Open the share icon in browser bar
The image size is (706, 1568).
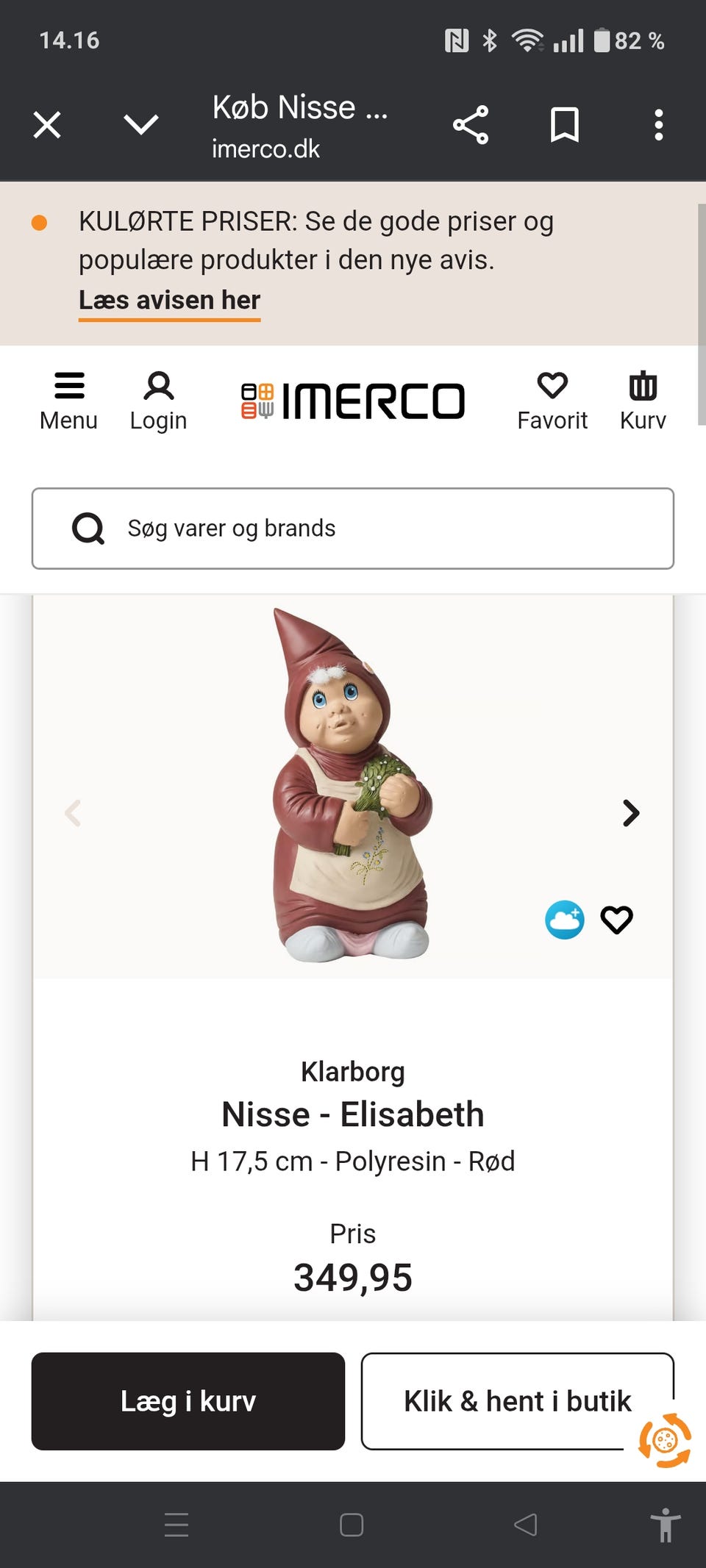[x=471, y=125]
